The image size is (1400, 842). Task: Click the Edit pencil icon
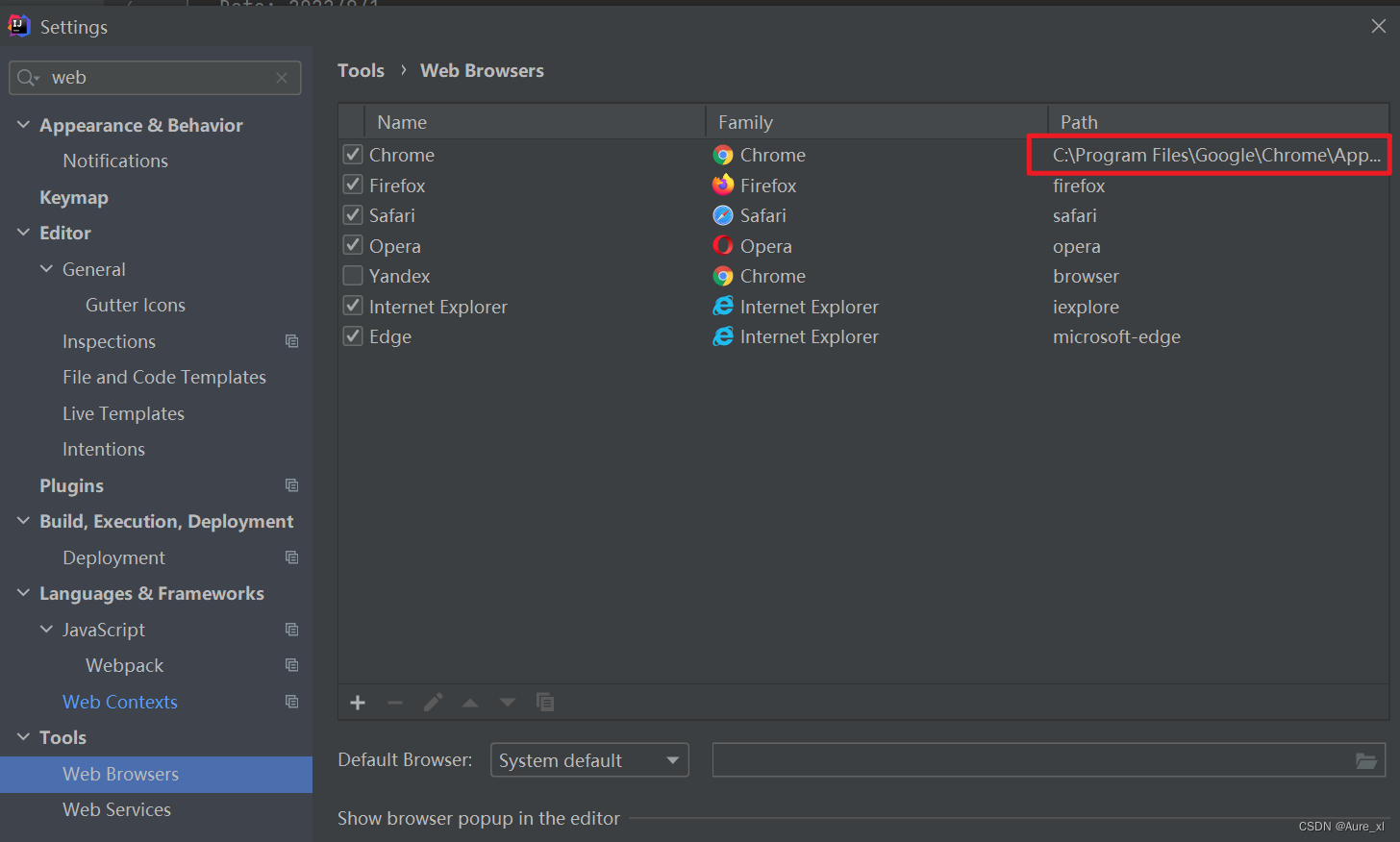pyautogui.click(x=433, y=703)
